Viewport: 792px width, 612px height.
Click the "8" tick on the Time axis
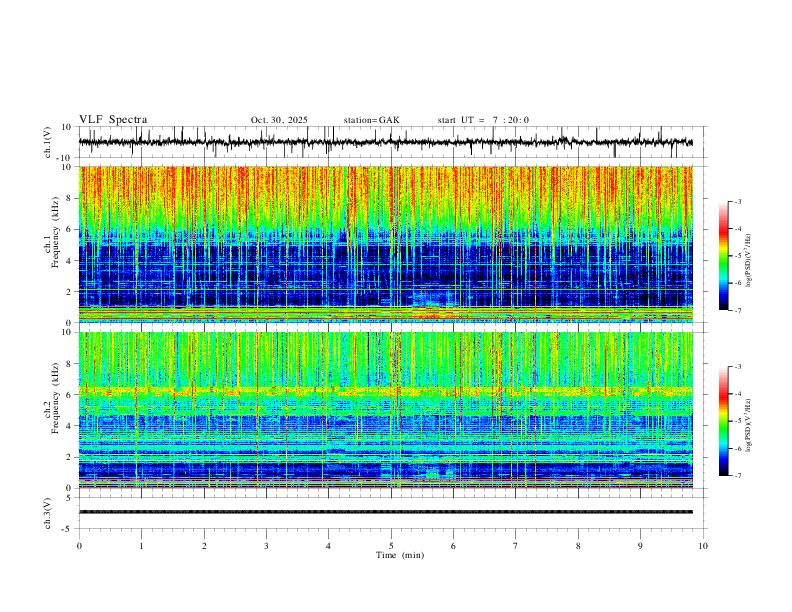[578, 546]
